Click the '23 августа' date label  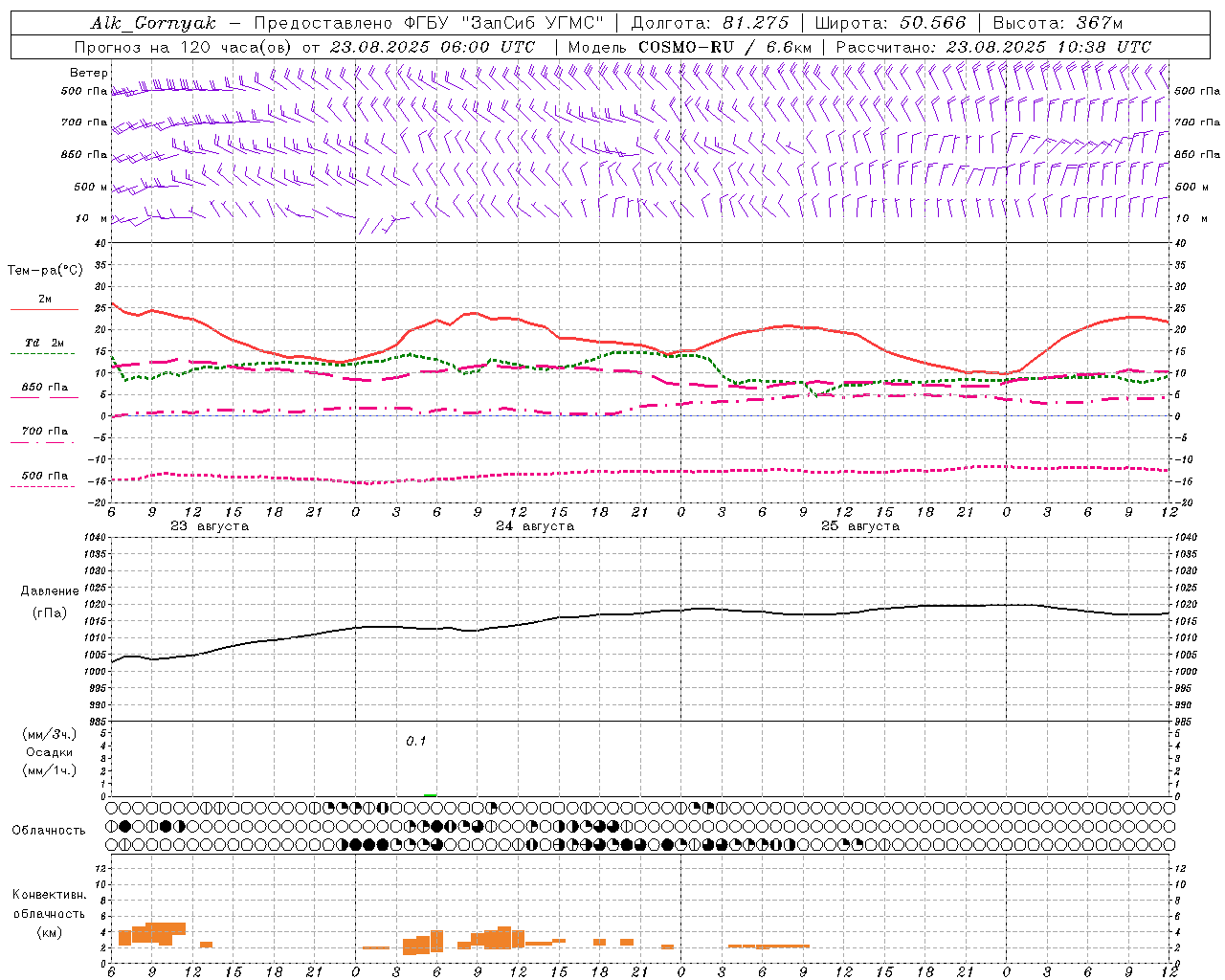pyautogui.click(x=210, y=526)
